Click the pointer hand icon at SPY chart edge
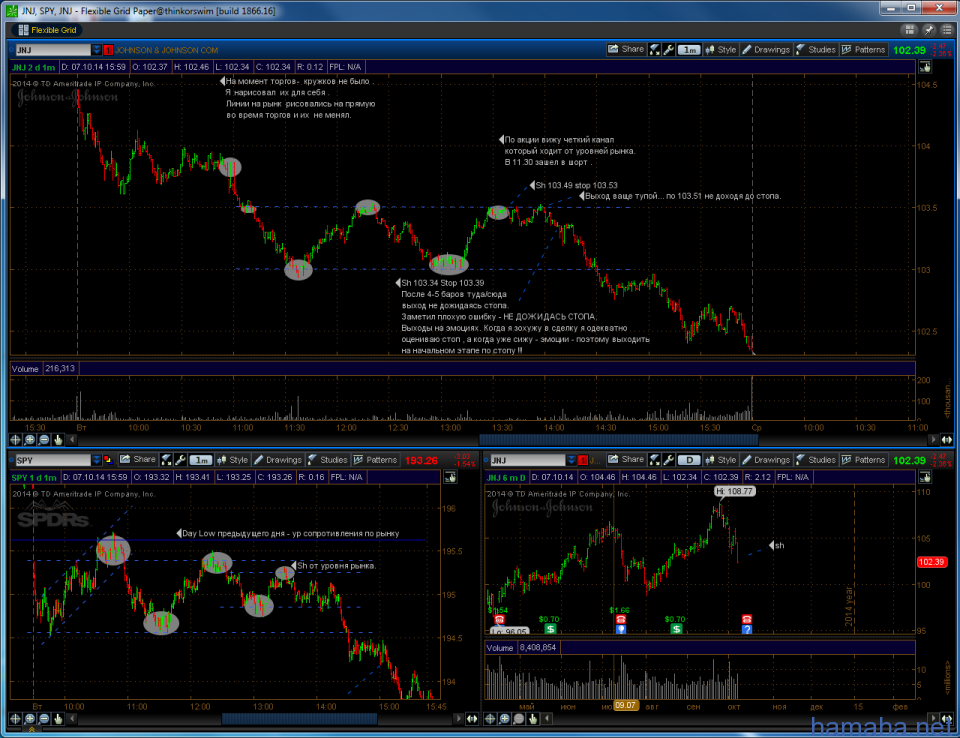The width and height of the screenshot is (960, 738). click(450, 477)
